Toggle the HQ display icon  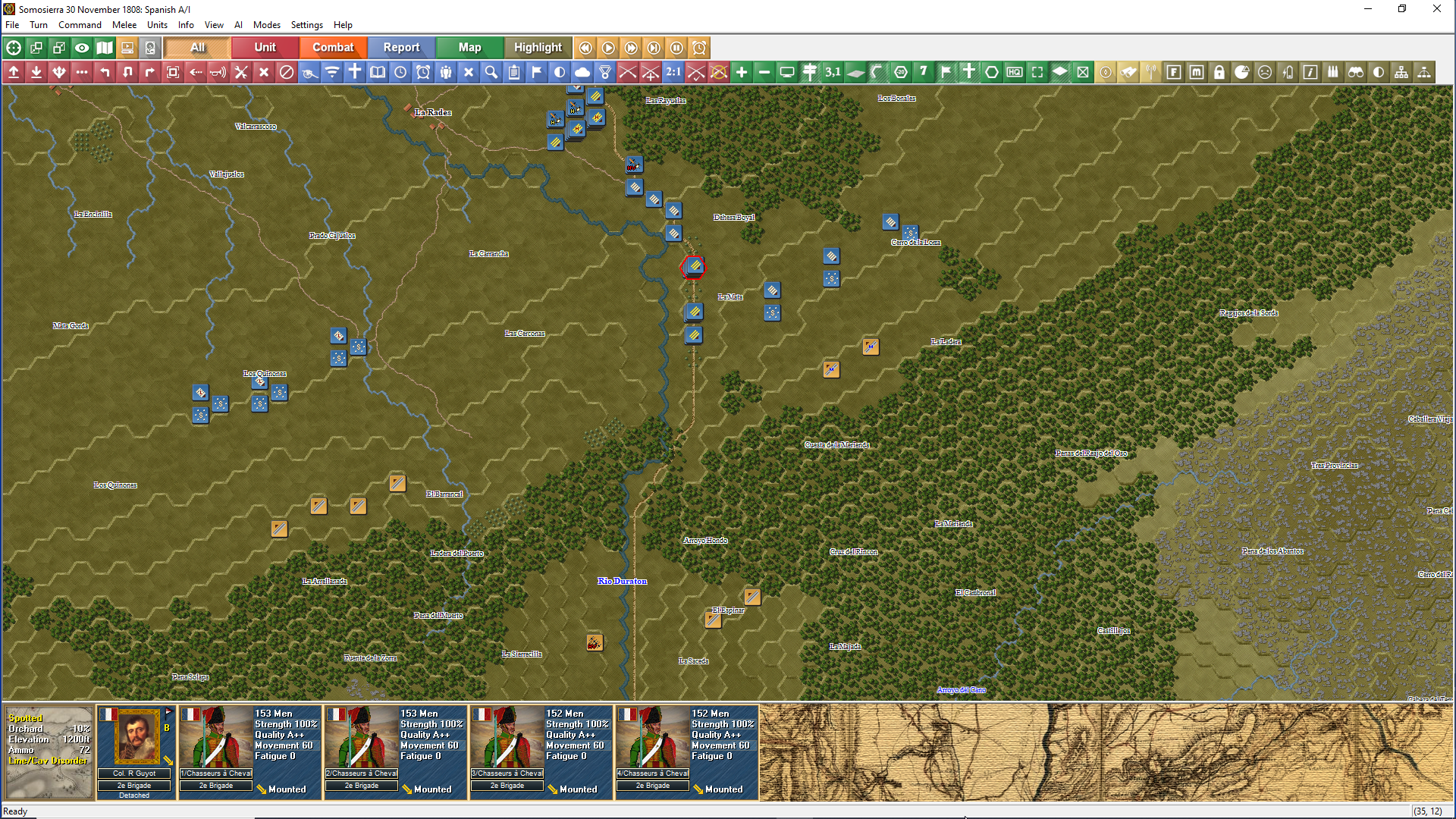[x=1015, y=72]
